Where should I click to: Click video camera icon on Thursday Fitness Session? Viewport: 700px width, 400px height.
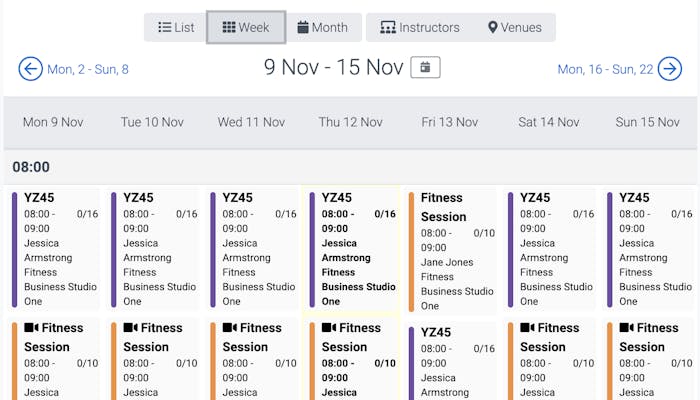coord(329,328)
